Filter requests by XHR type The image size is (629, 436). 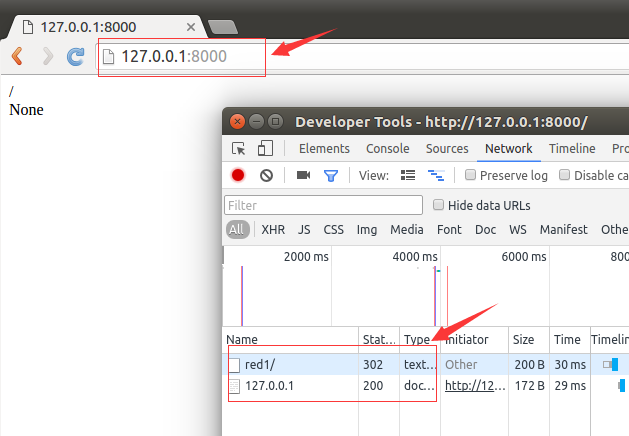(x=273, y=230)
